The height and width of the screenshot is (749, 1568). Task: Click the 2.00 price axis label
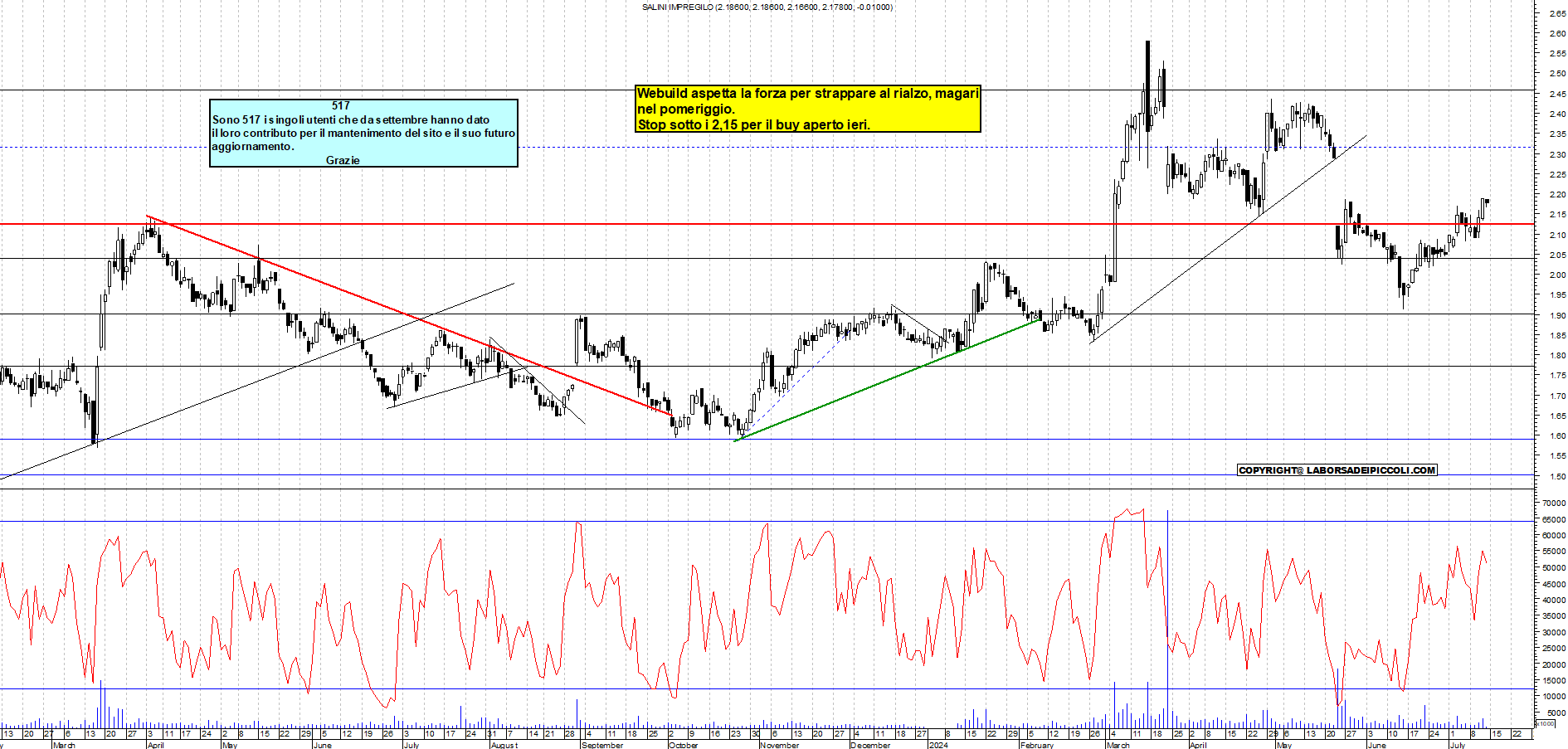pos(1557,275)
